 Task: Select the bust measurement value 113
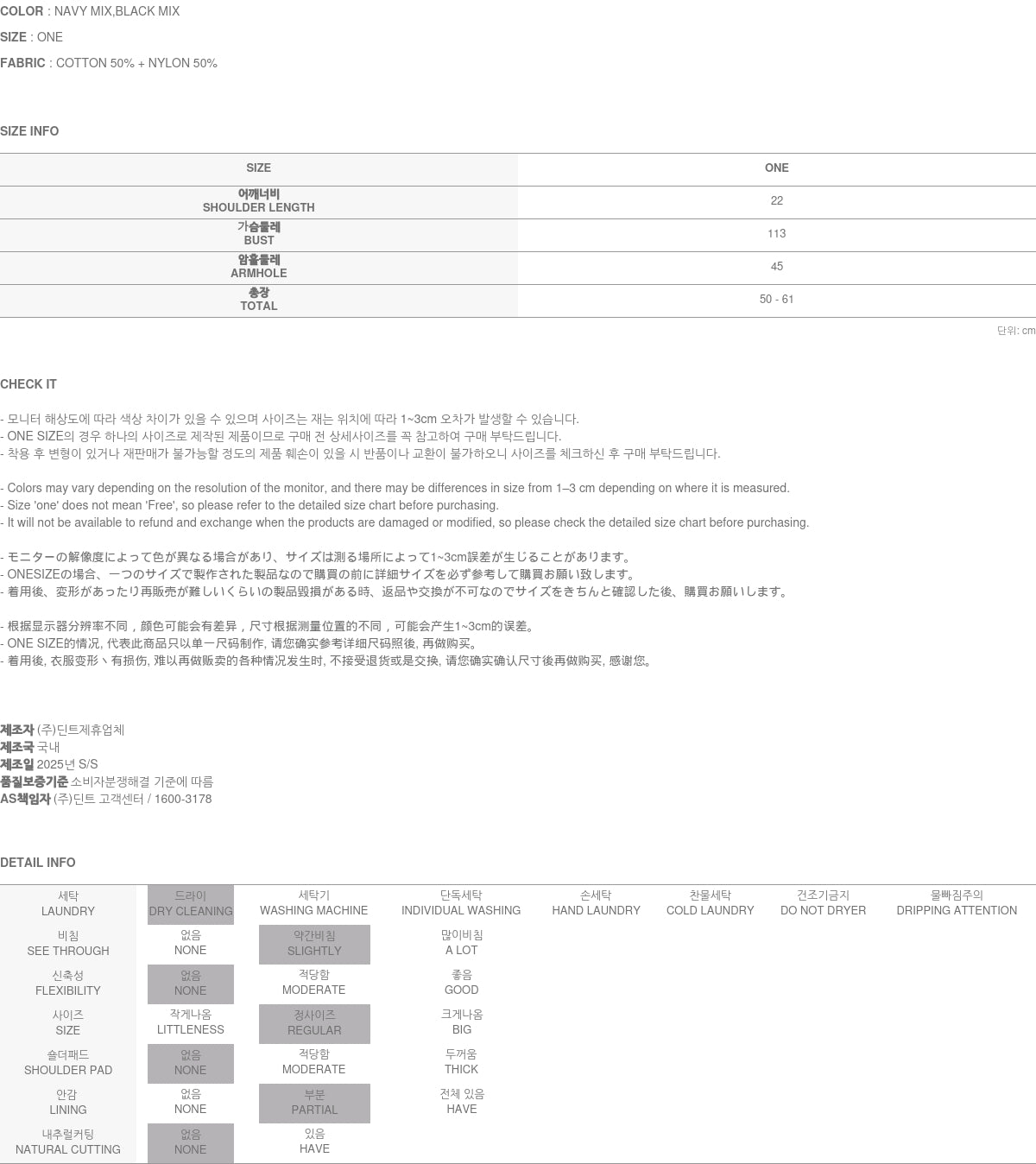[x=776, y=234]
